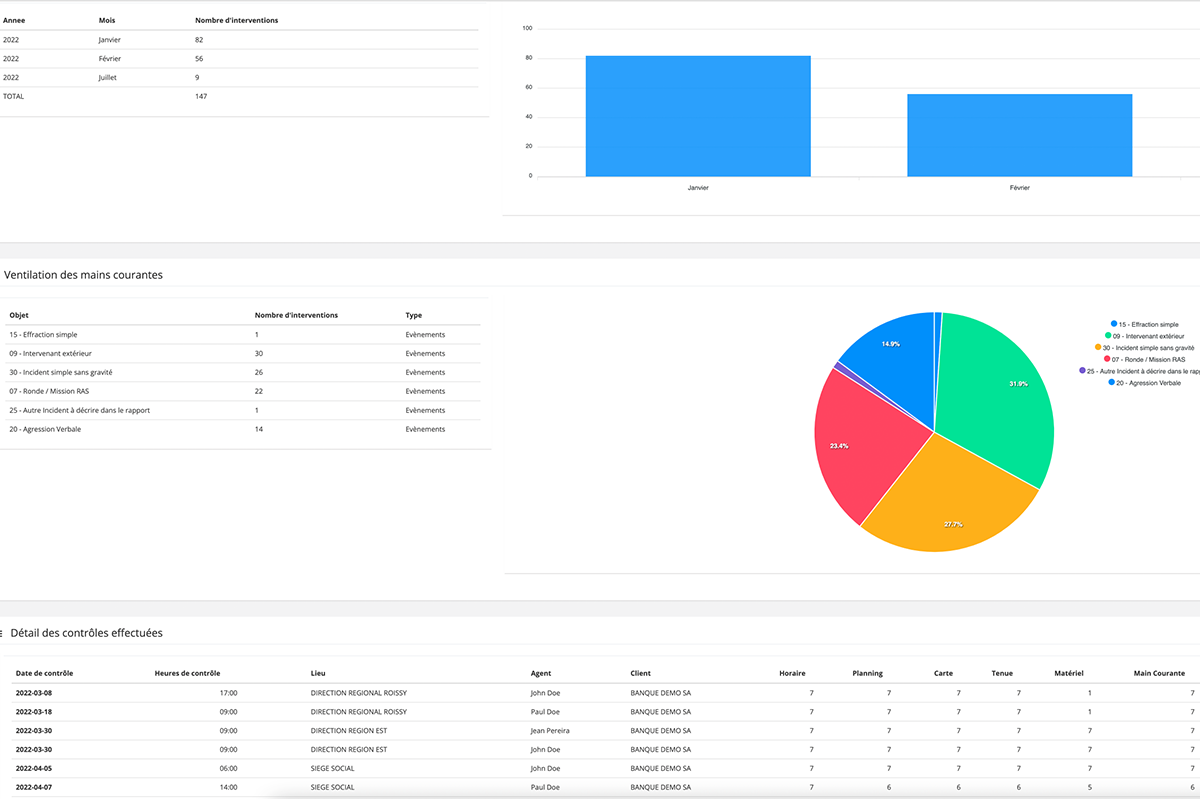Toggle the 15 - Effraction simple legend marker
This screenshot has height=799, width=1200.
[1114, 324]
